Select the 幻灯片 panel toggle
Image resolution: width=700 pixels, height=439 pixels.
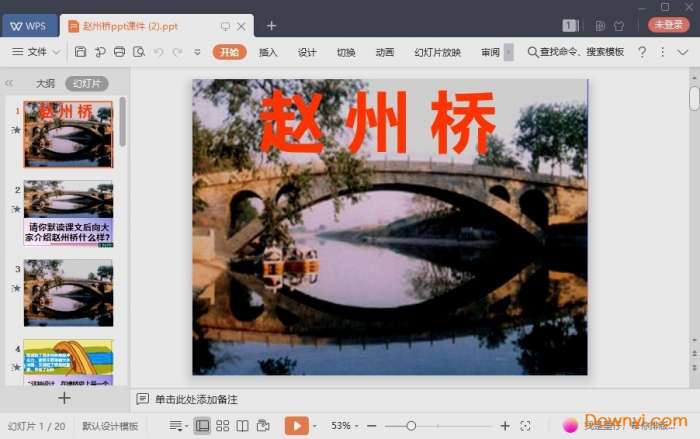tap(85, 84)
